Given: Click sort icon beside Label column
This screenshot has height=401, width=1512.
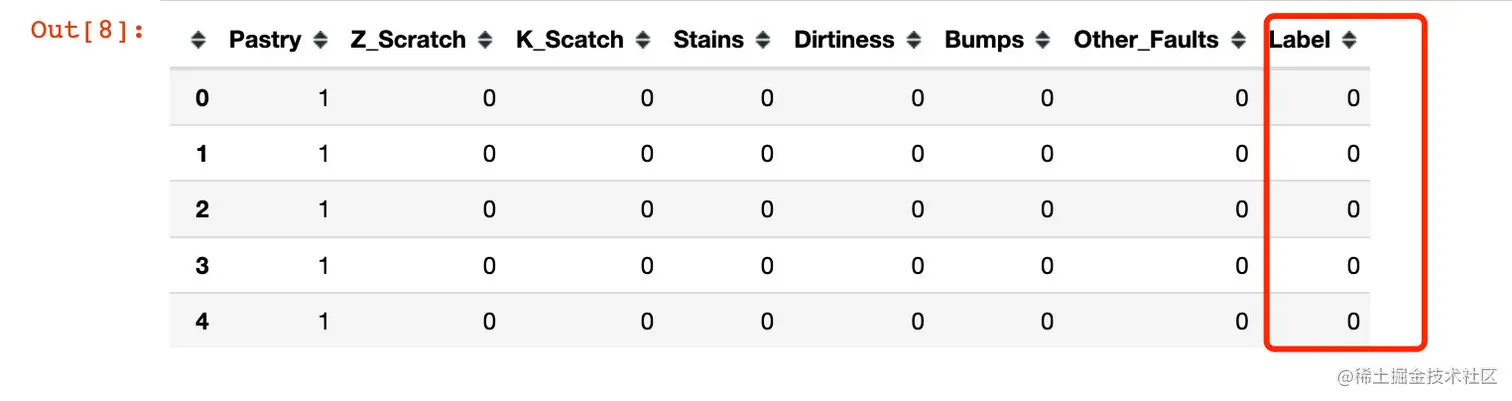Looking at the screenshot, I should click(x=1349, y=41).
